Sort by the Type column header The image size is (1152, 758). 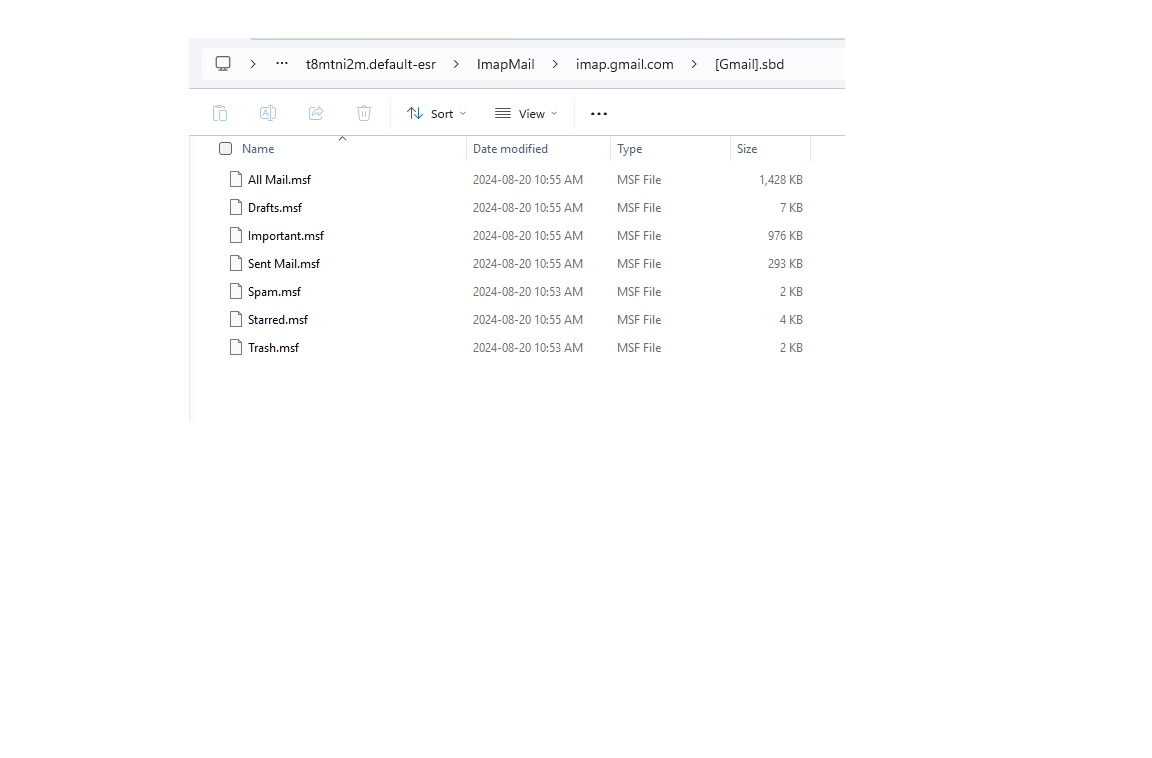click(630, 148)
